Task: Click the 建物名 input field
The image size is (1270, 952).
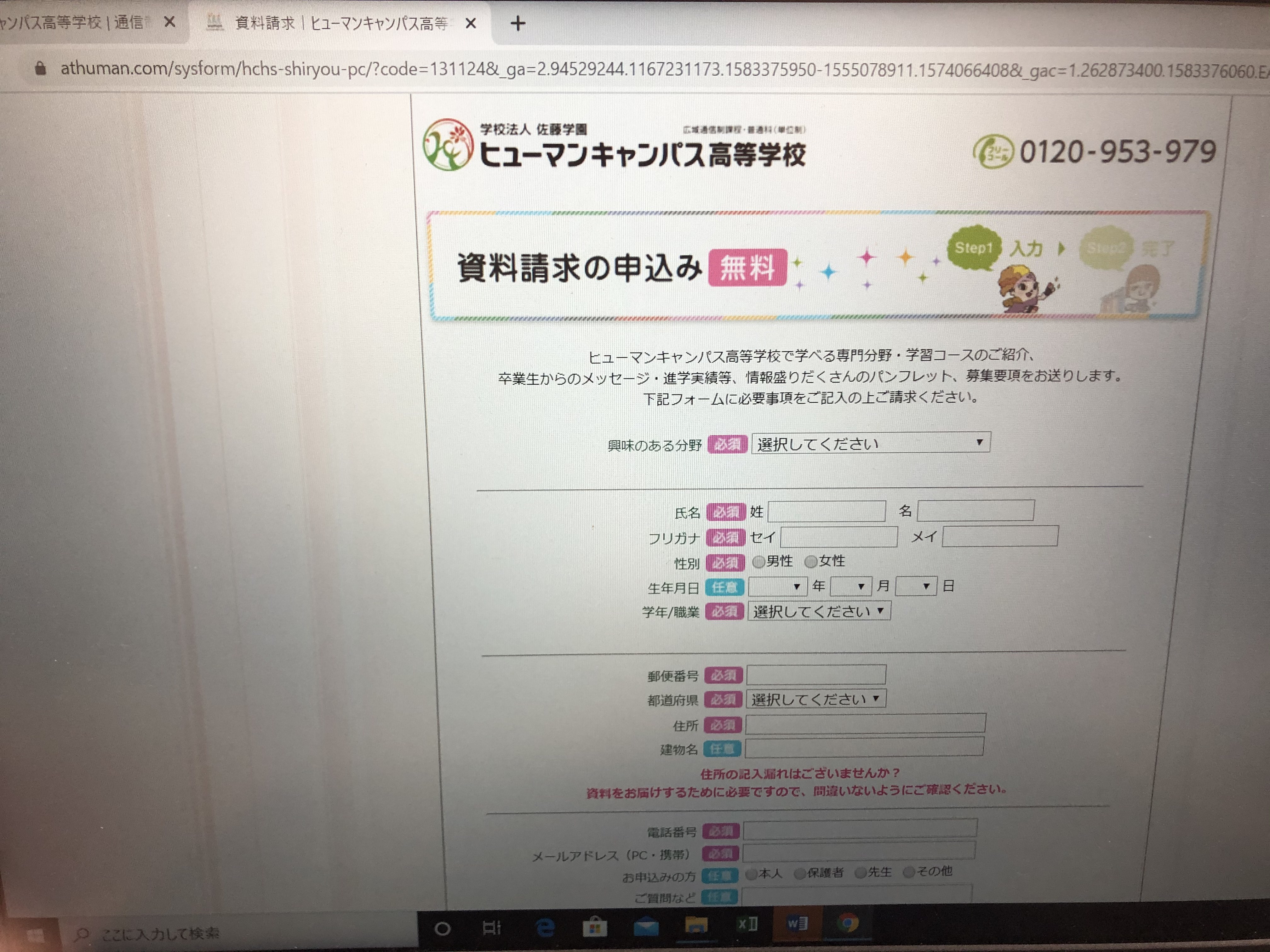Action: coord(864,747)
